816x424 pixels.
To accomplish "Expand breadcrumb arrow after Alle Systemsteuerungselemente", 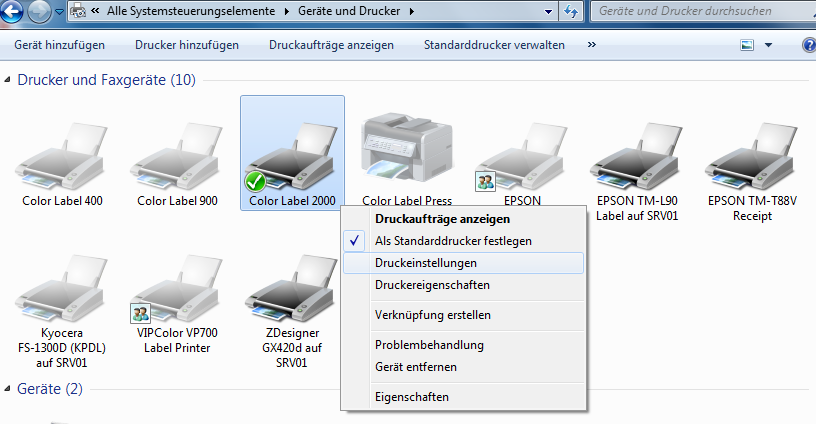I will [x=287, y=11].
